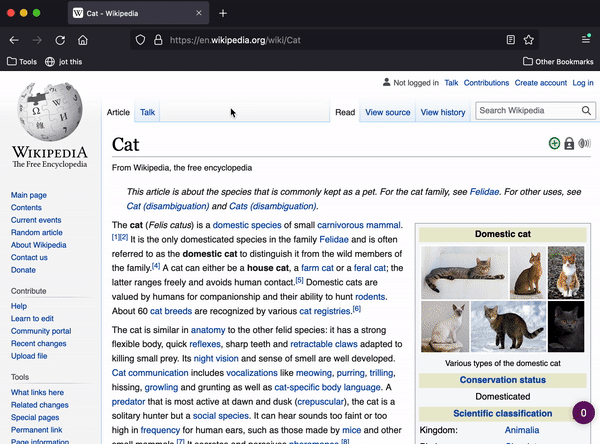Reload the page with the refresh icon
600x444 pixels.
coord(60,40)
